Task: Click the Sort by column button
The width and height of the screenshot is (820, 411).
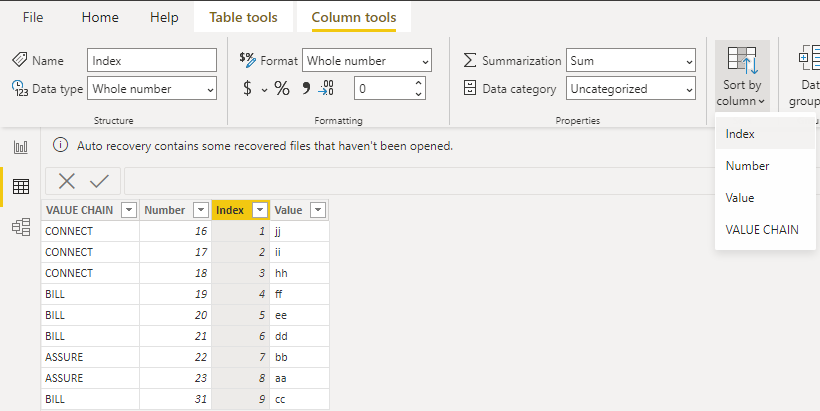Action: point(742,76)
